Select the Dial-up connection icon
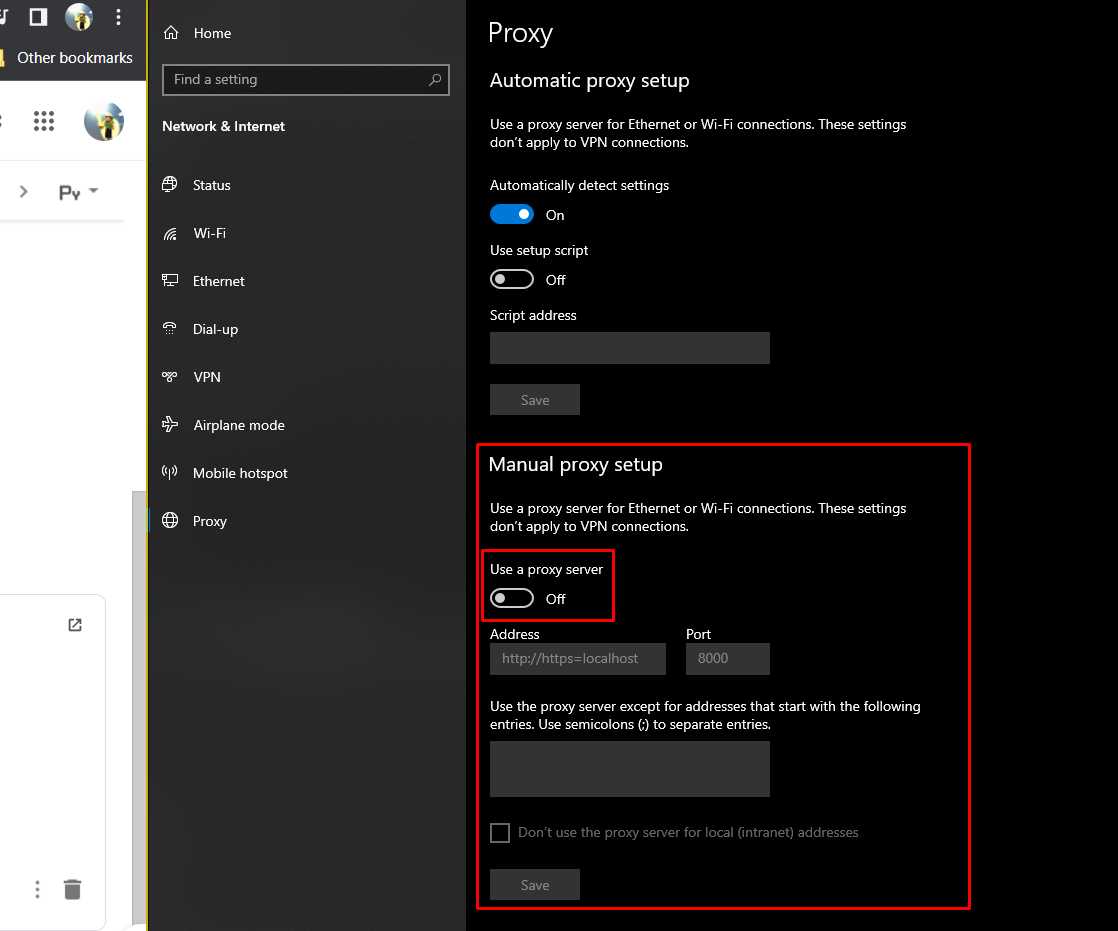Screen dimensions: 1118x931 [169, 328]
